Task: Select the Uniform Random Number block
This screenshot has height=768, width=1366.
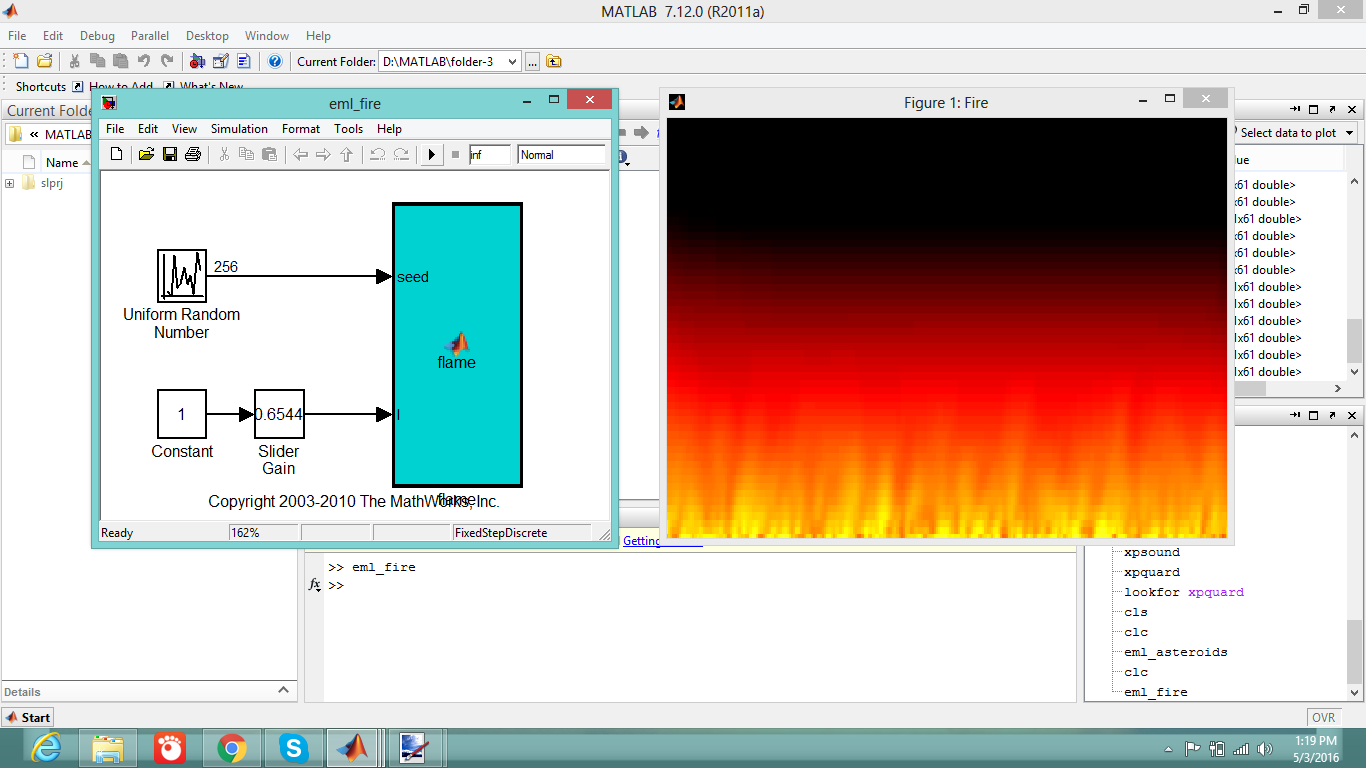Action: (x=182, y=276)
